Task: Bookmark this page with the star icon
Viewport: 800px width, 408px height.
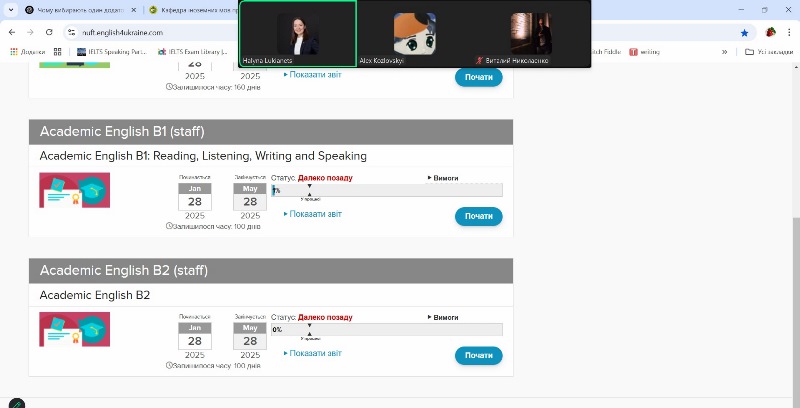Action: tap(744, 33)
